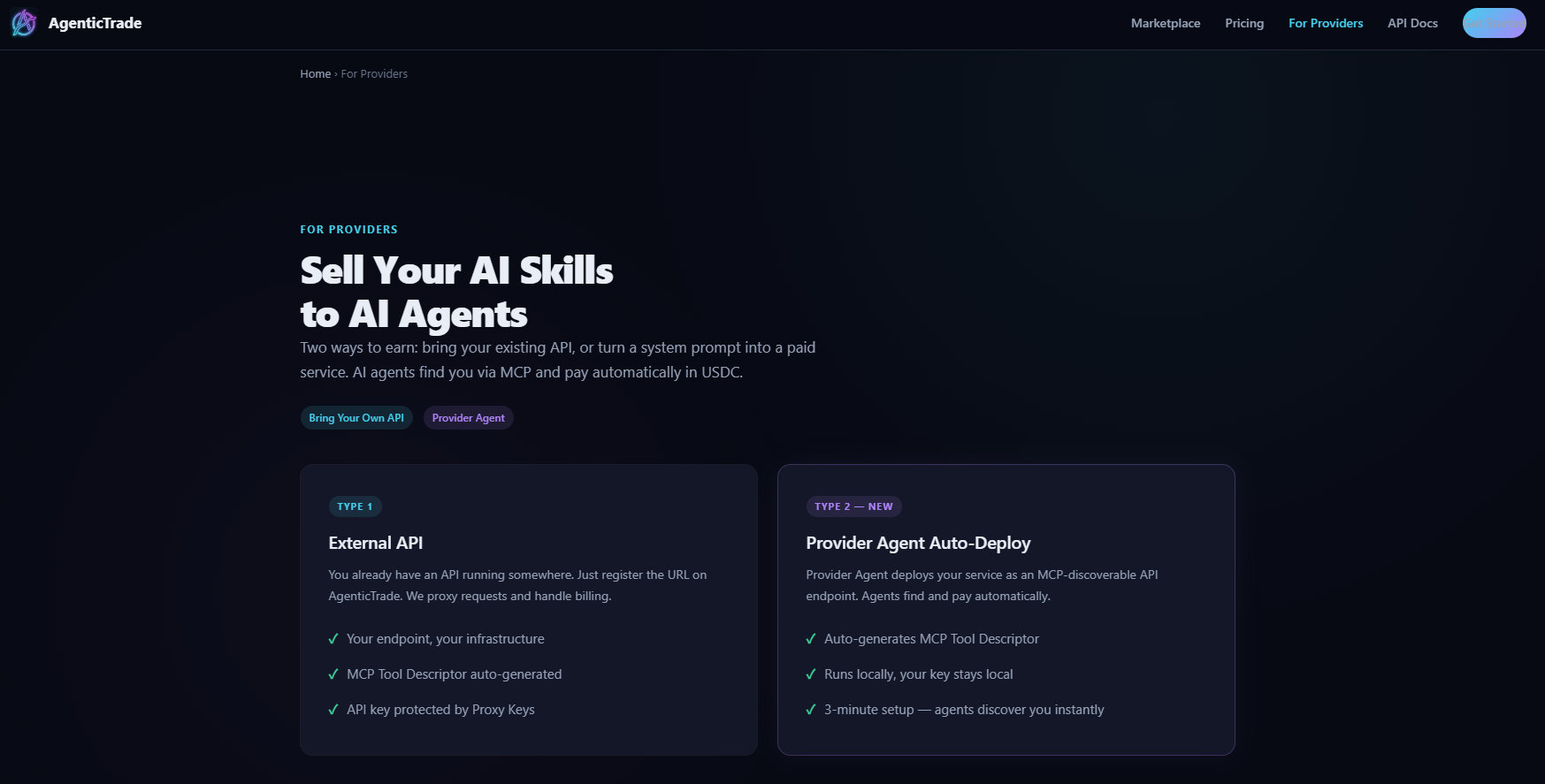
Task: Click 'API key protected by Proxy Keys' text
Action: [x=440, y=710]
